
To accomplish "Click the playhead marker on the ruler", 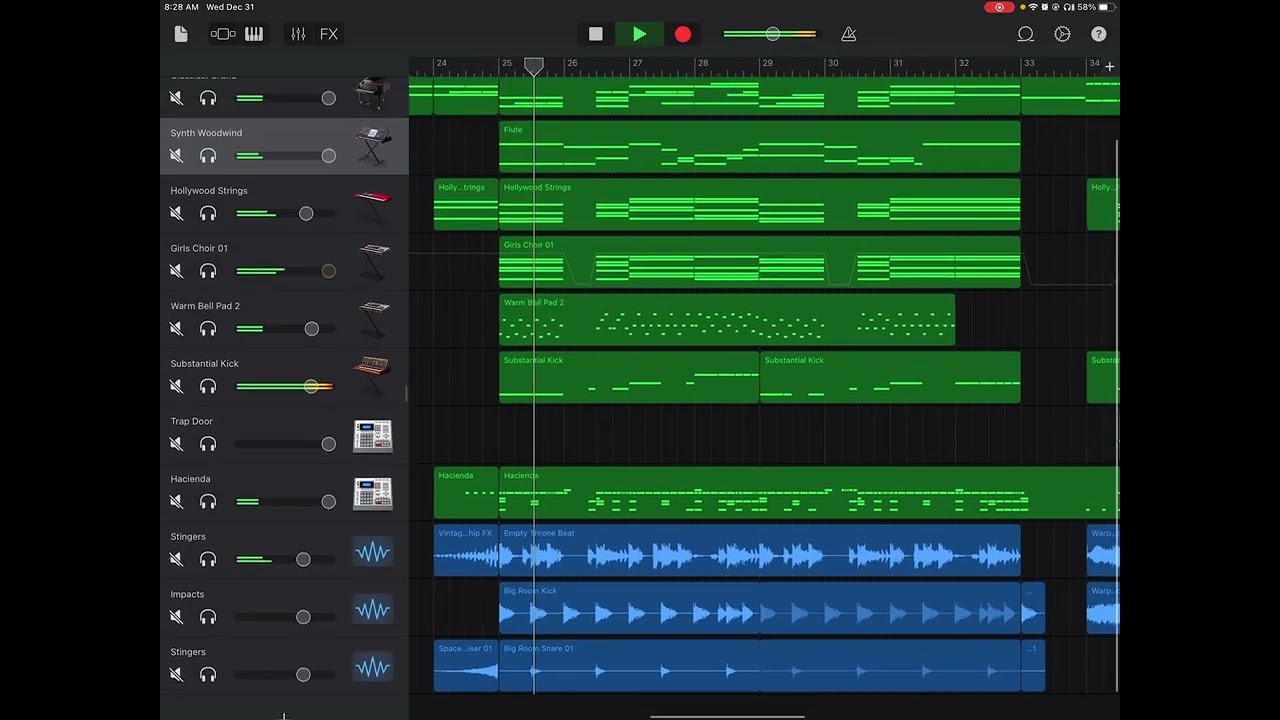I will coord(534,67).
